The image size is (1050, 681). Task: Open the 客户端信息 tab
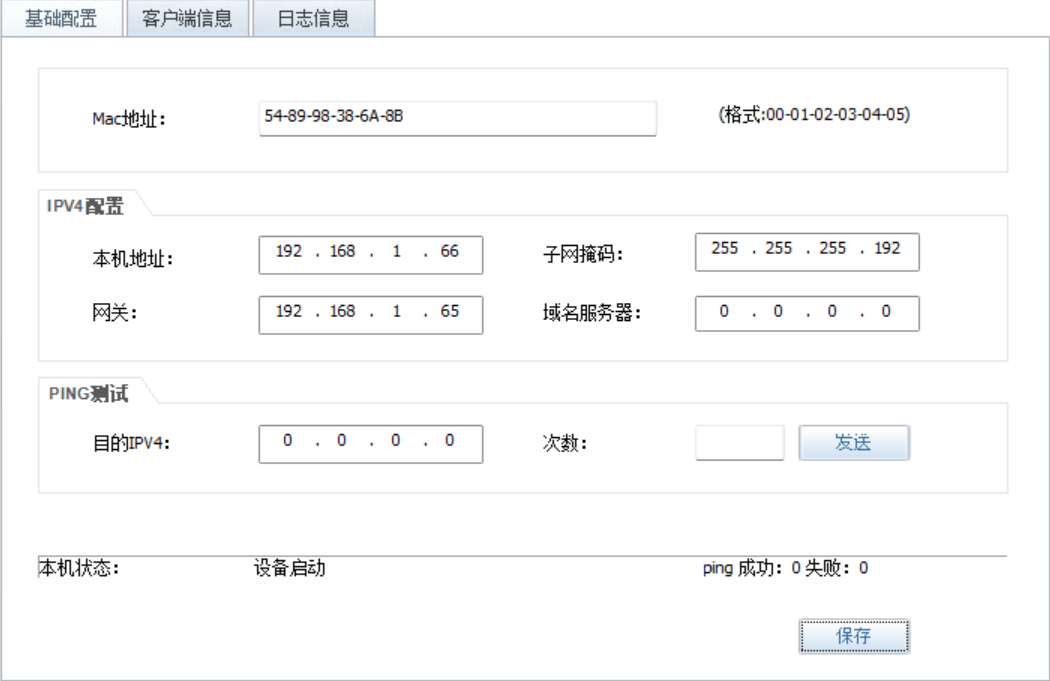point(187,18)
